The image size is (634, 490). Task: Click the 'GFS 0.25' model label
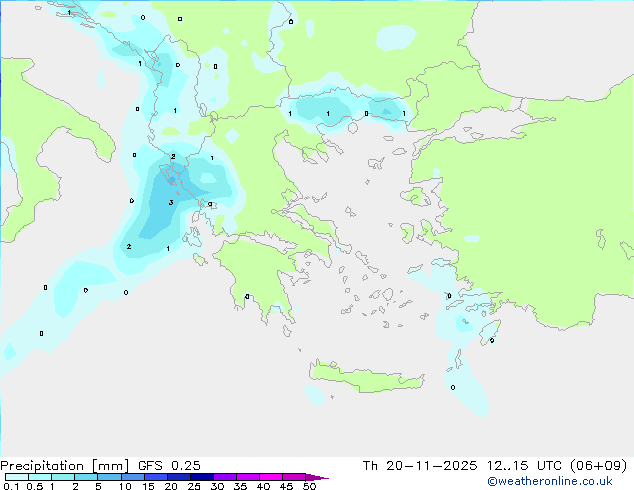[169, 466]
